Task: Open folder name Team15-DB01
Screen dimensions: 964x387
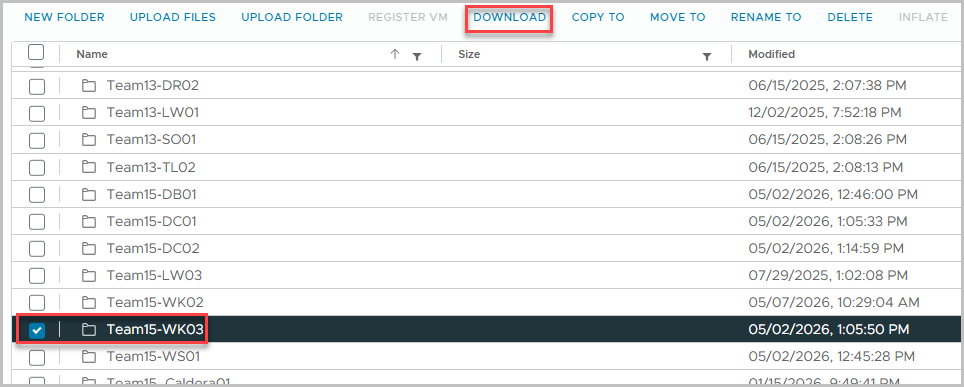Action: coord(151,194)
